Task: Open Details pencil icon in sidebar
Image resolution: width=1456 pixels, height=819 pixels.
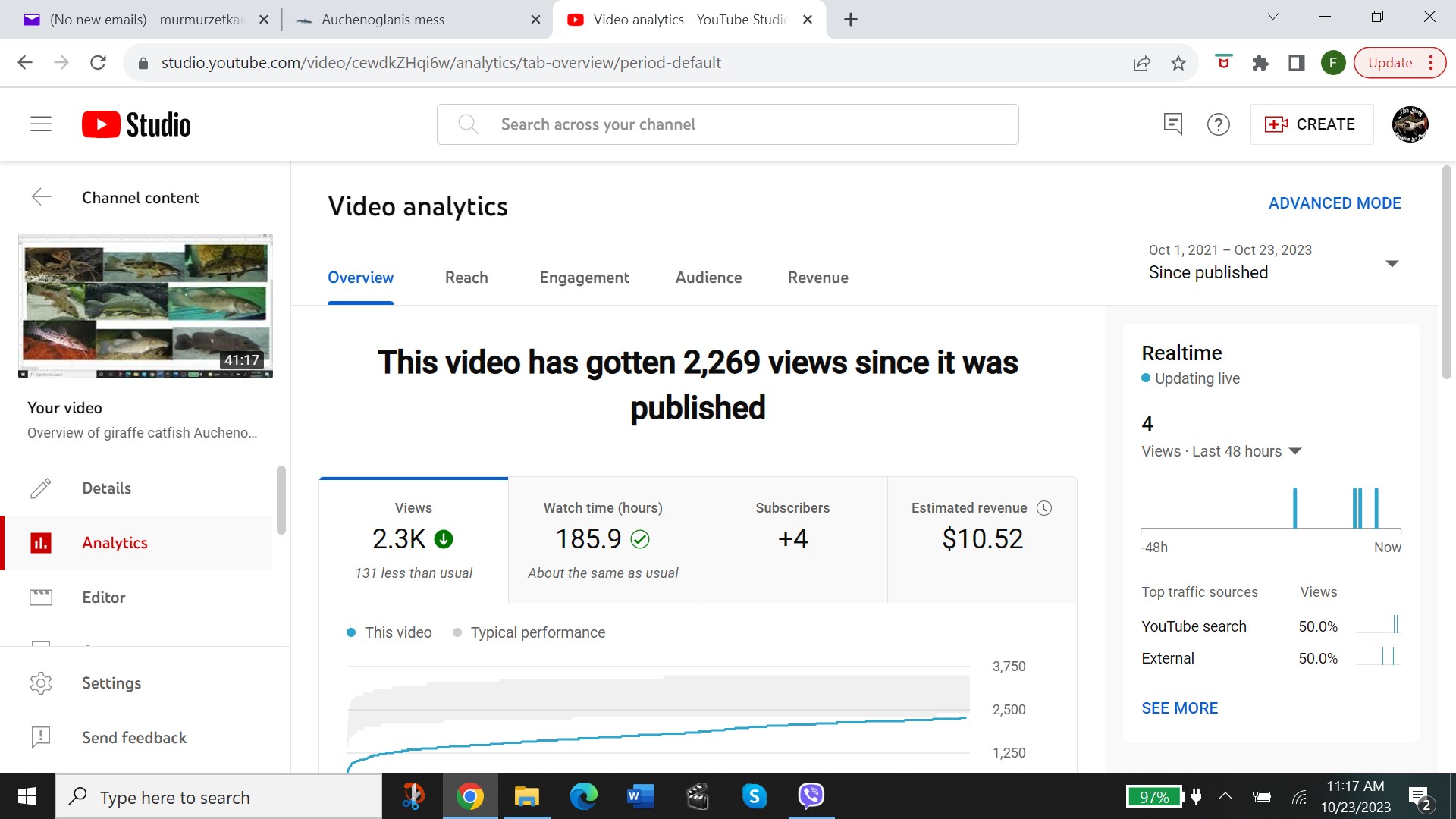Action: tap(41, 488)
